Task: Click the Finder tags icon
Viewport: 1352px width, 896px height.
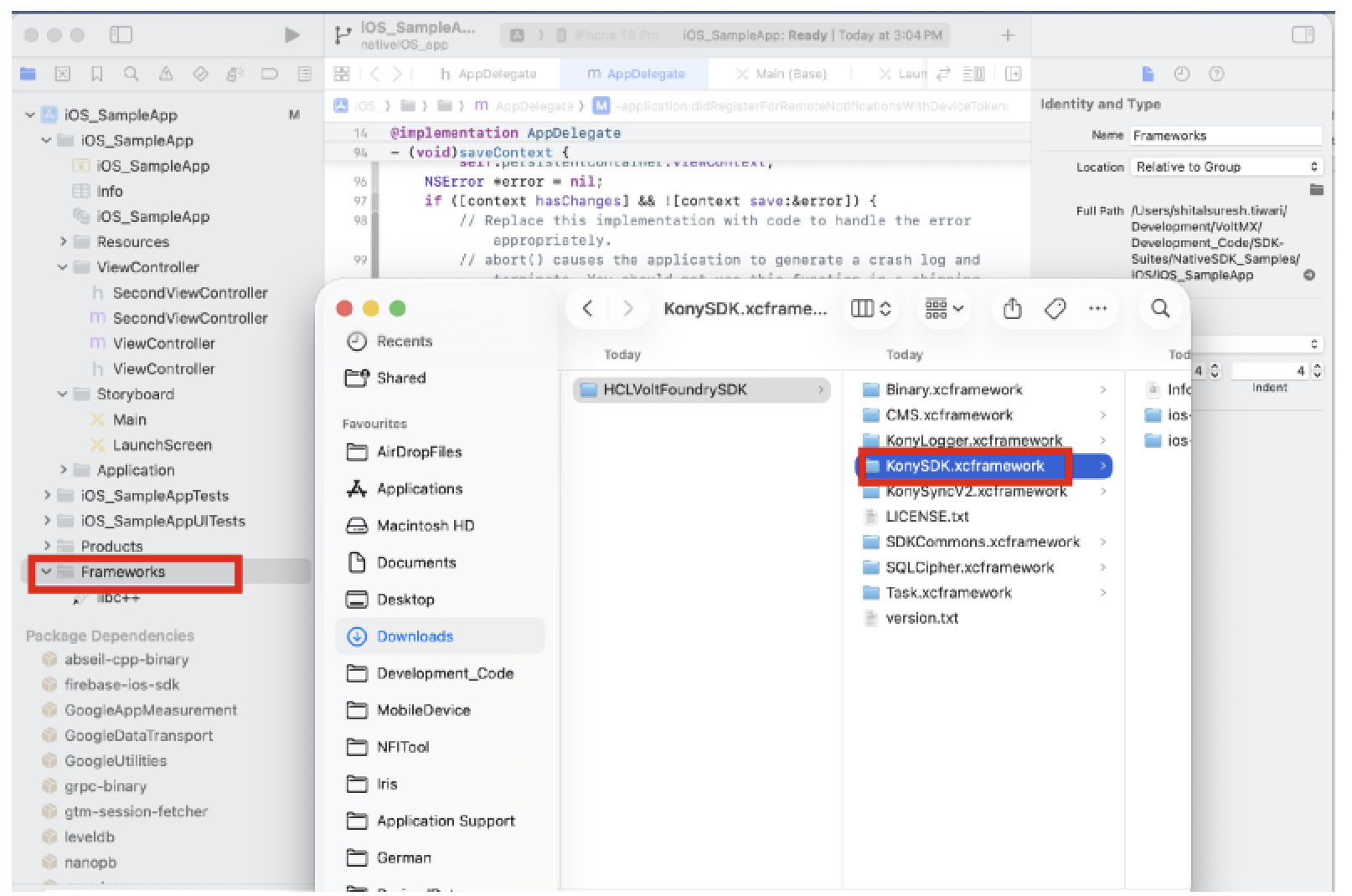Action: [x=1055, y=308]
